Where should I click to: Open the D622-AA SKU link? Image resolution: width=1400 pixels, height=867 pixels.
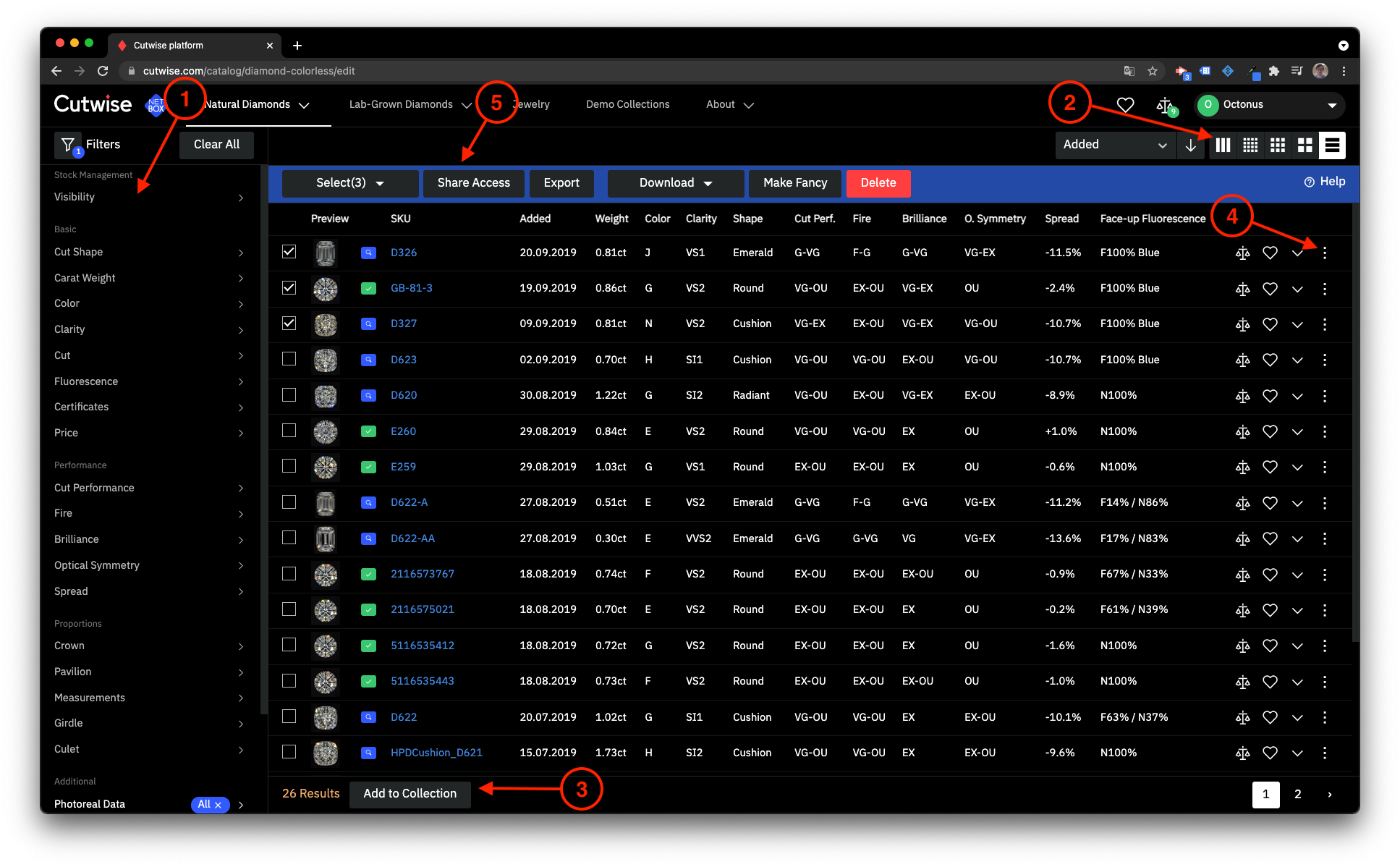click(412, 538)
